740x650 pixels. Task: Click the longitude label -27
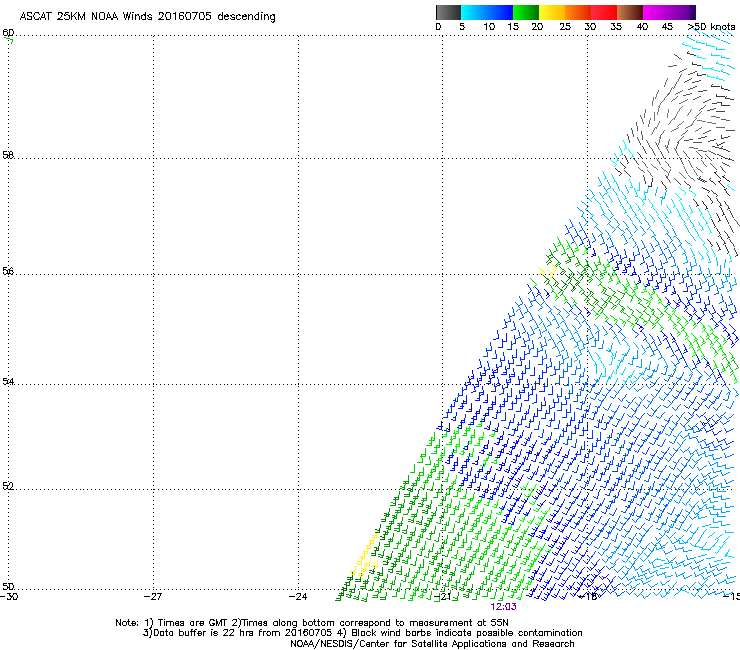tap(153, 597)
